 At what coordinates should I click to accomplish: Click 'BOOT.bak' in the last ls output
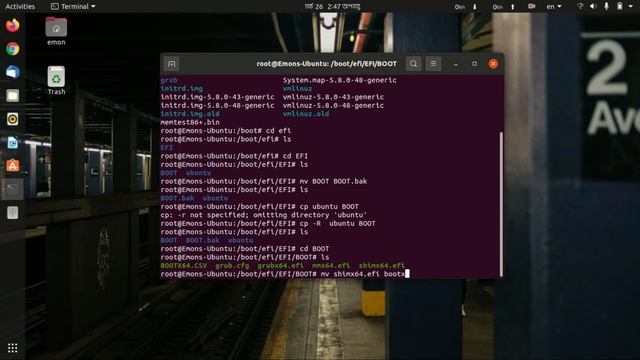(x=202, y=240)
